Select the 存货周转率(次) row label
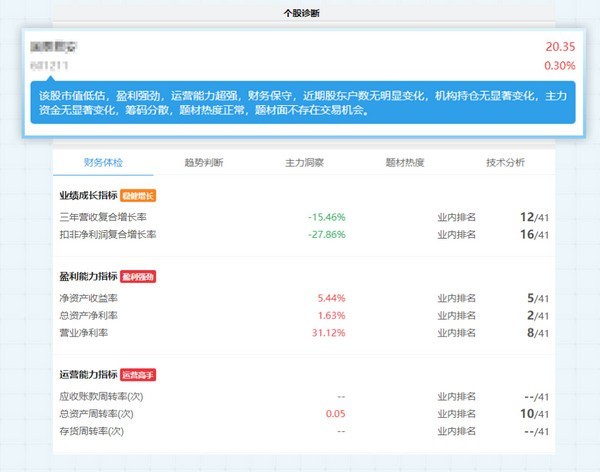This screenshot has width=600, height=472. 96,431
